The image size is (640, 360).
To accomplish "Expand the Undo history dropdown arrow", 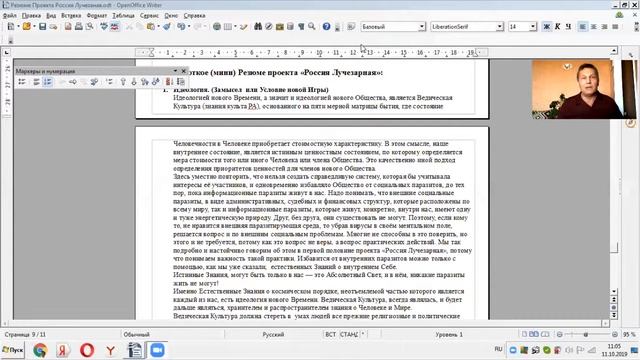I will (189, 27).
